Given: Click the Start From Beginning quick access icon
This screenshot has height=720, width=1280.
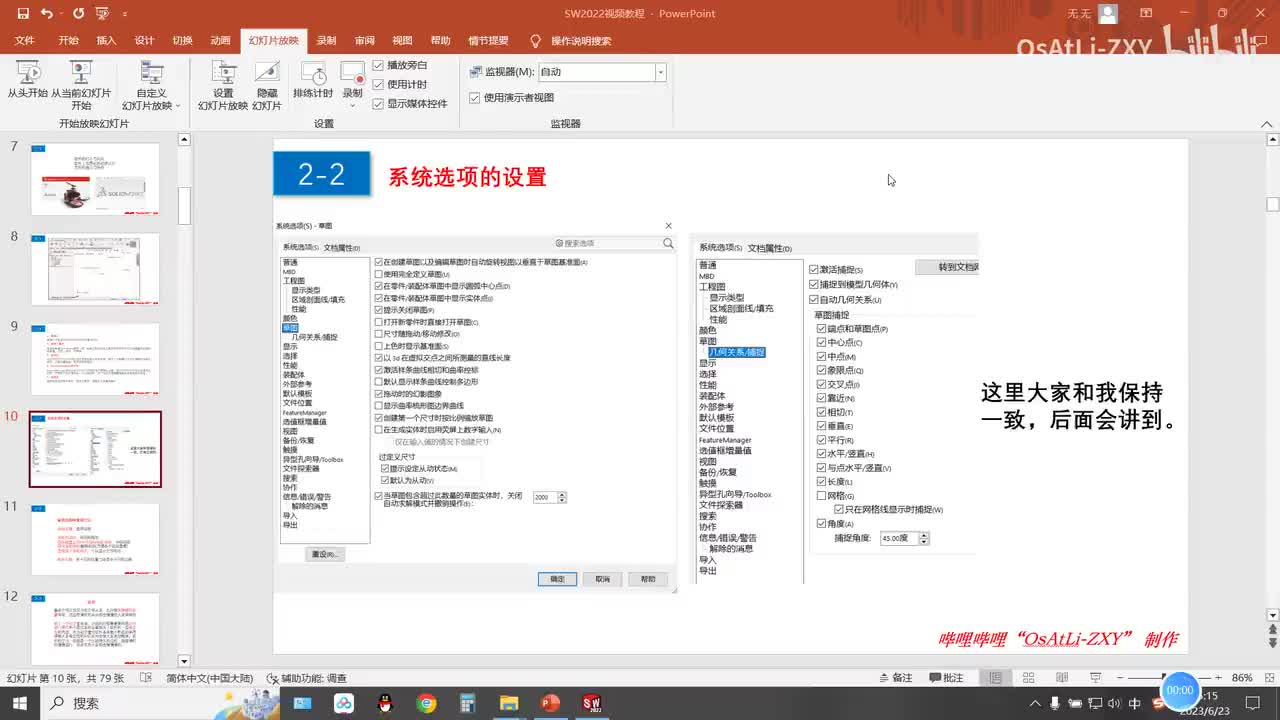Looking at the screenshot, I should click(101, 14).
